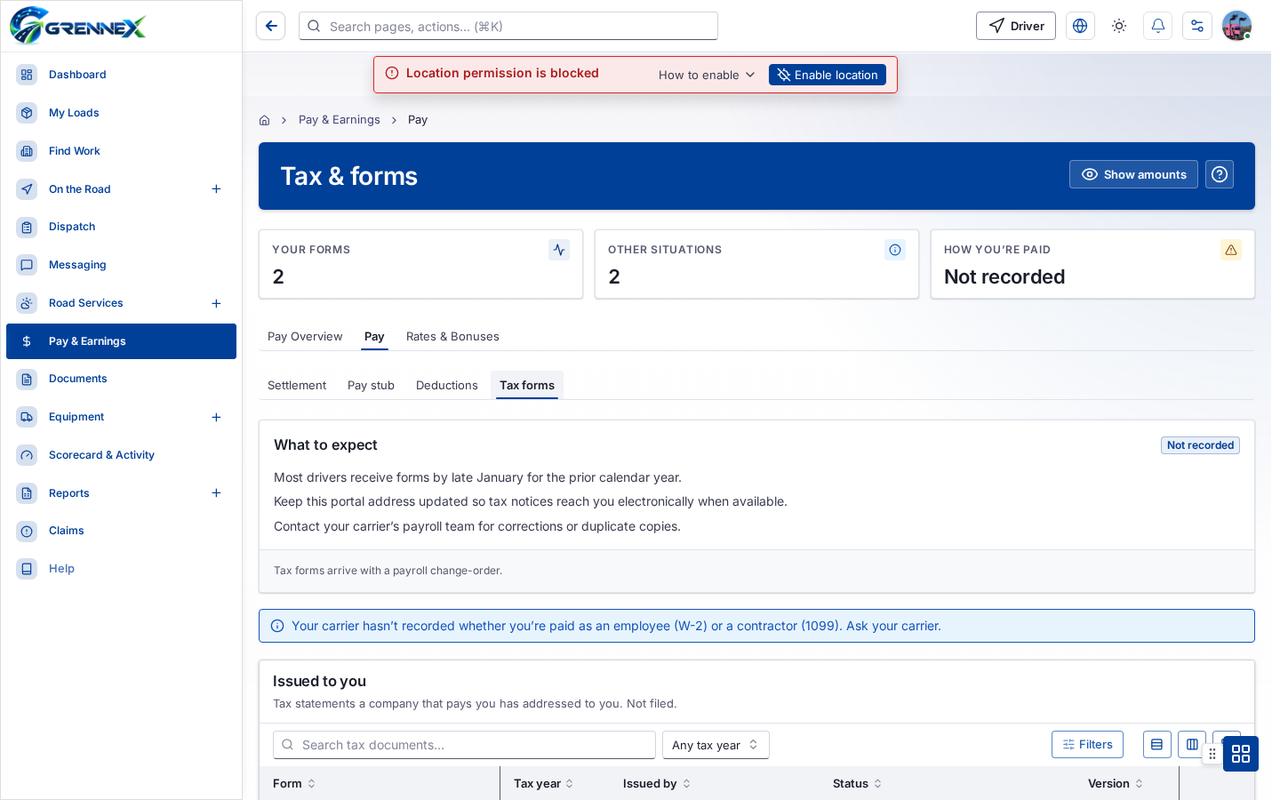This screenshot has height=800, width=1280.
Task: Click the Enable location button
Action: pyautogui.click(x=827, y=75)
